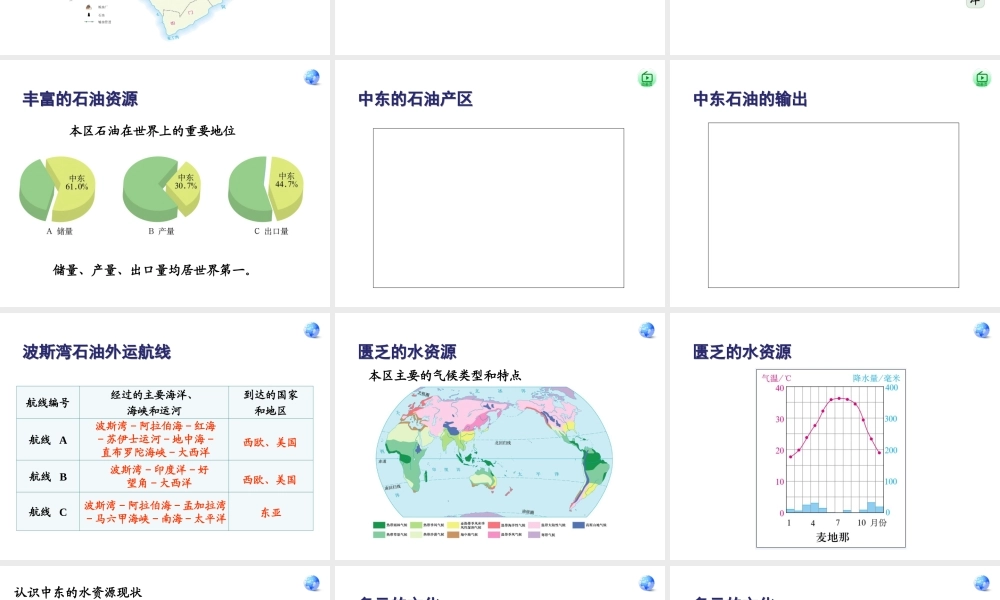Click the 月份 axis label

pyautogui.click(x=879, y=523)
